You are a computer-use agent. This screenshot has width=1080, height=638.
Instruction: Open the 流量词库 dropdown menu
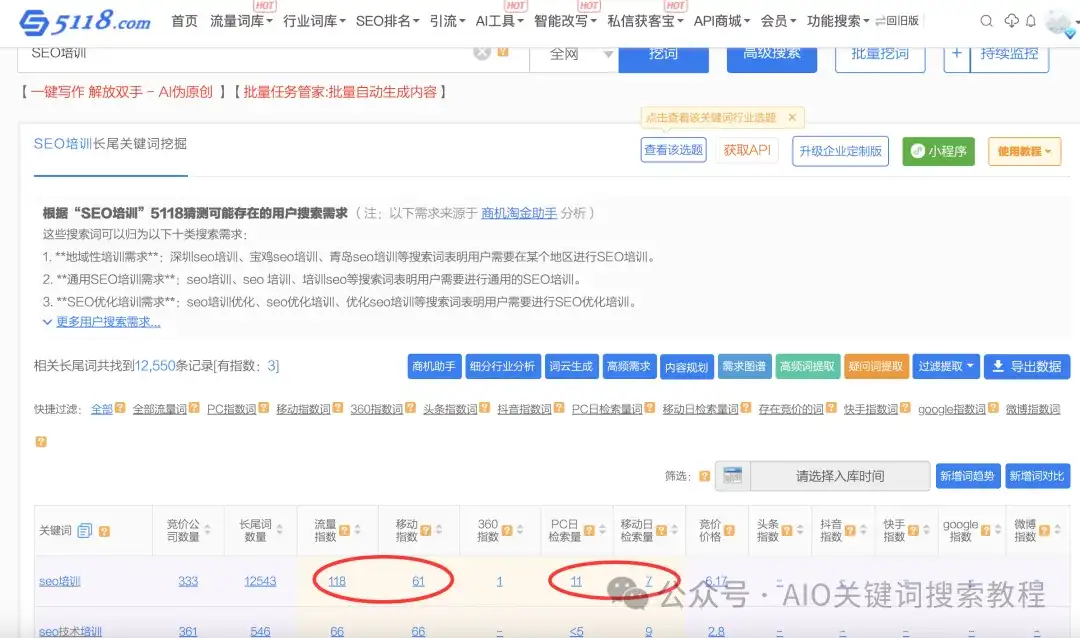(x=240, y=21)
